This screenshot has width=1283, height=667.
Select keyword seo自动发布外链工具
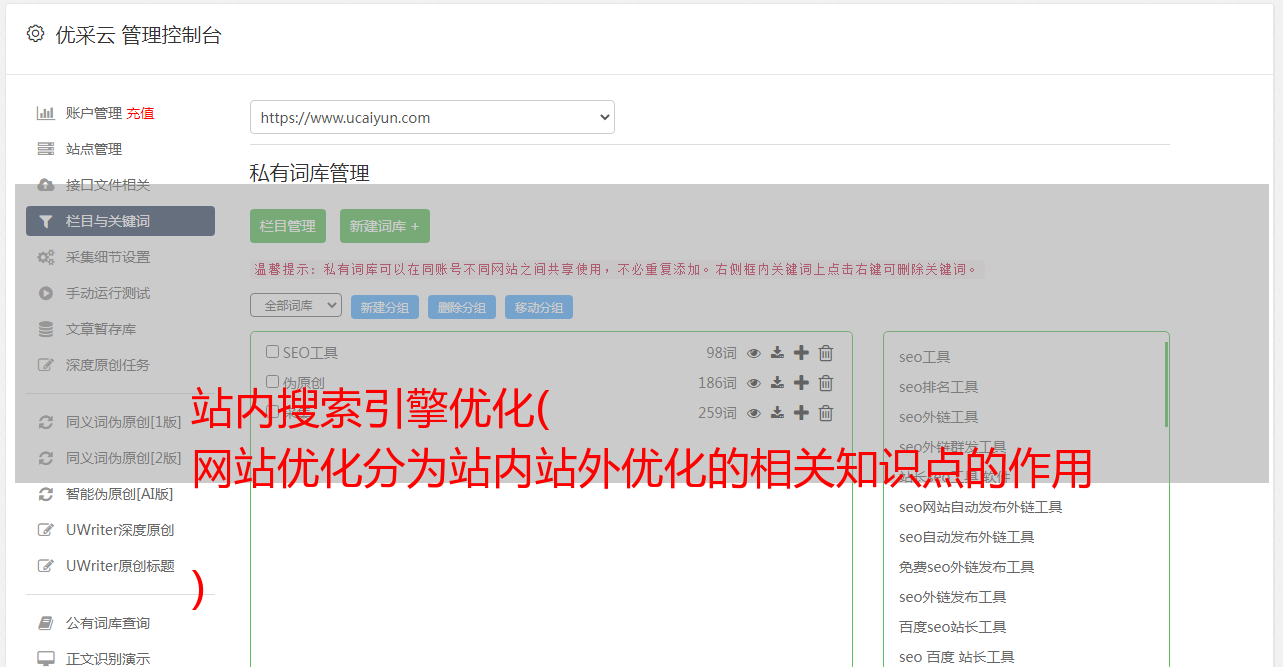(967, 537)
